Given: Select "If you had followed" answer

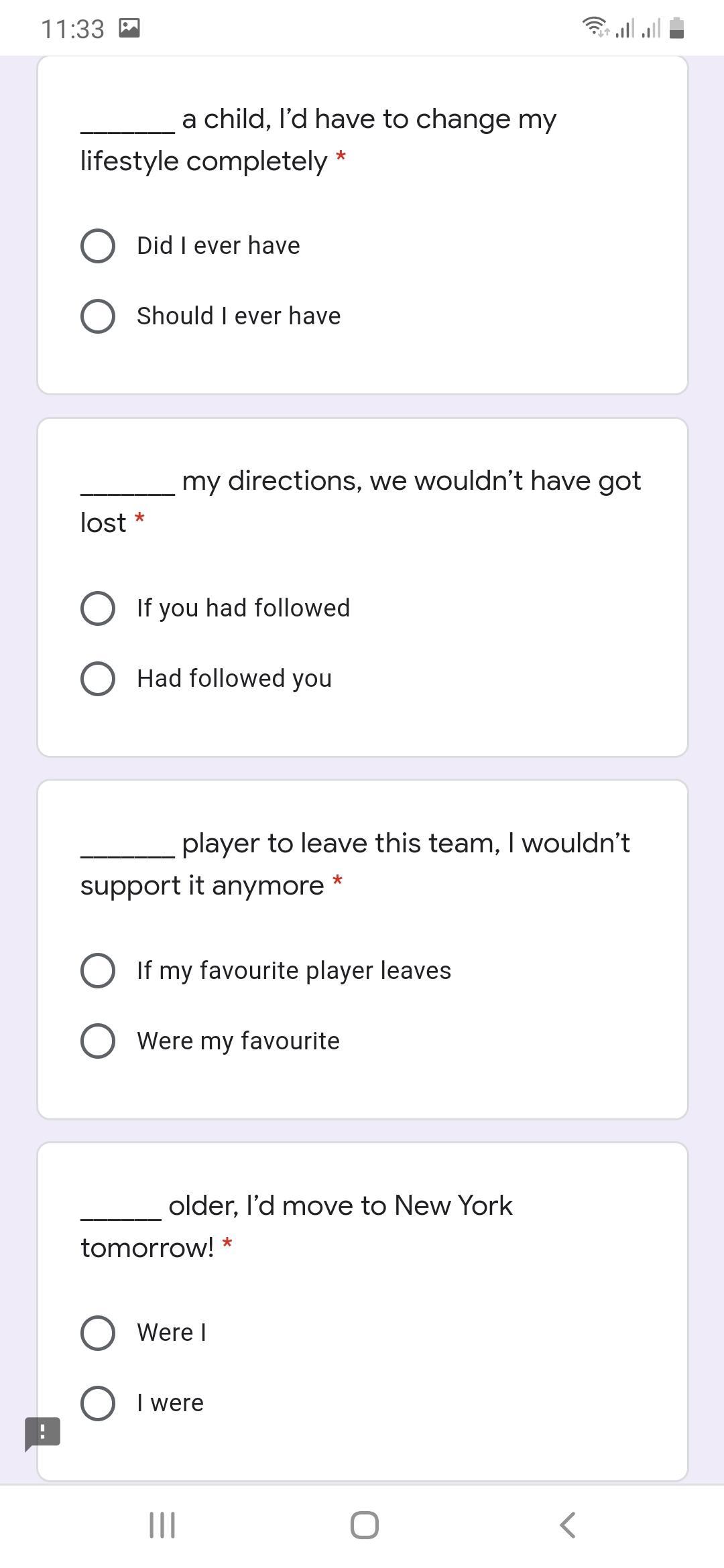Looking at the screenshot, I should pos(98,608).
